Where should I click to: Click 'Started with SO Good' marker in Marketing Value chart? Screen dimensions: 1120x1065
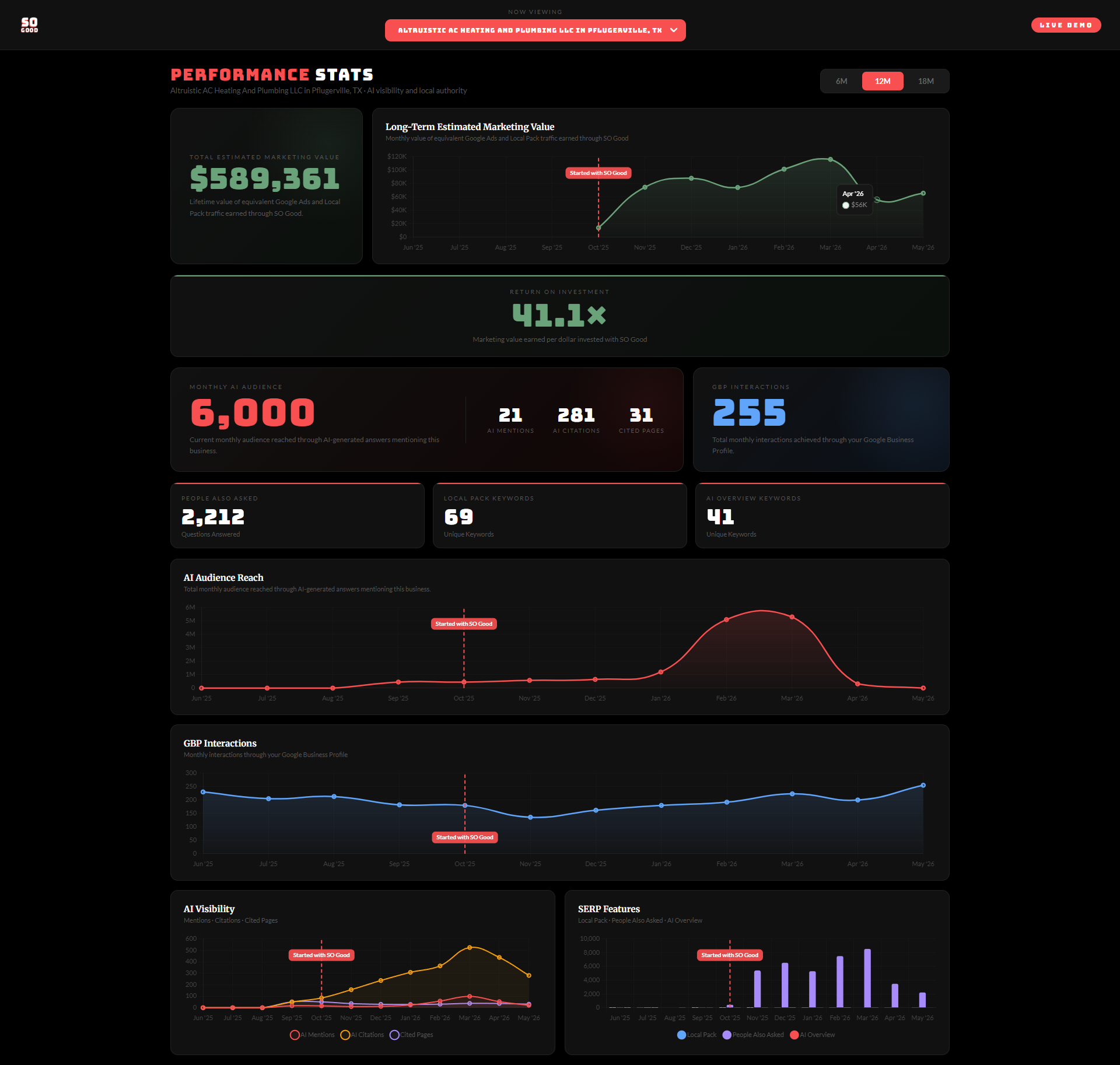(x=598, y=173)
